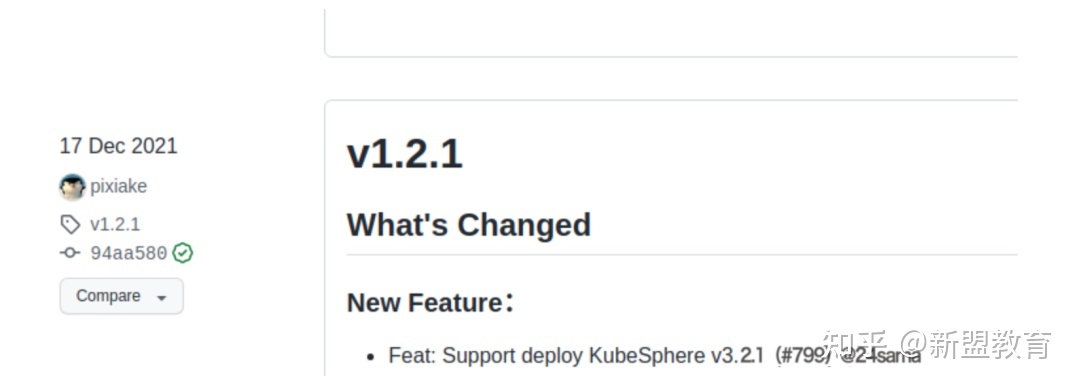
Task: Click the Compare button
Action: [121, 296]
